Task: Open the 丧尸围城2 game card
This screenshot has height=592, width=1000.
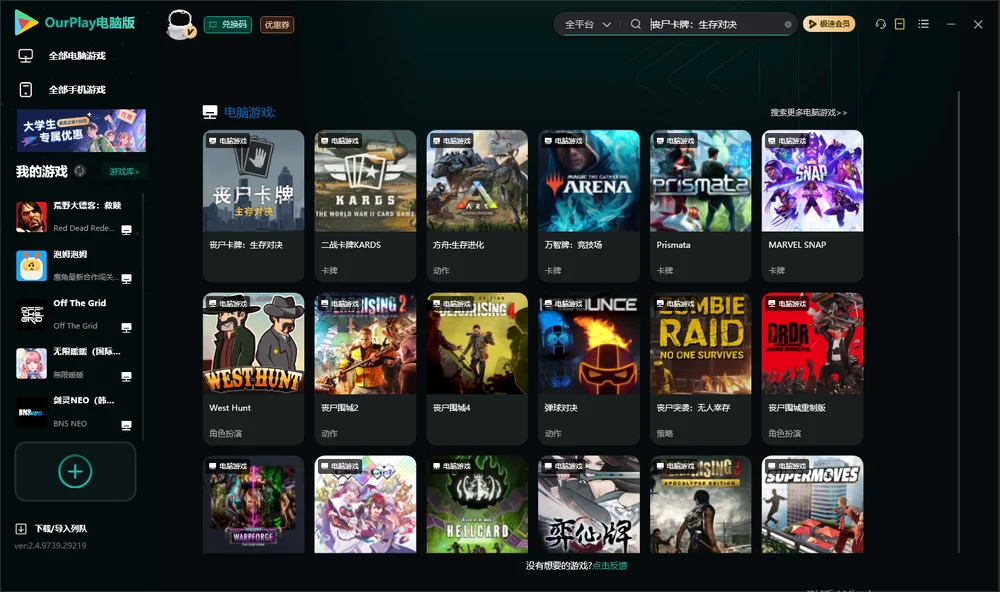Action: coord(365,368)
